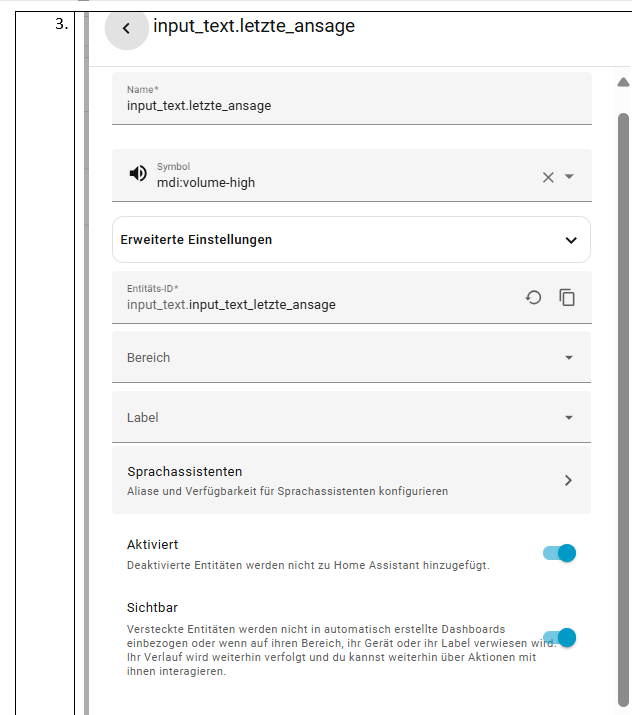632x715 pixels.
Task: Open the Label dropdown
Action: (x=351, y=417)
